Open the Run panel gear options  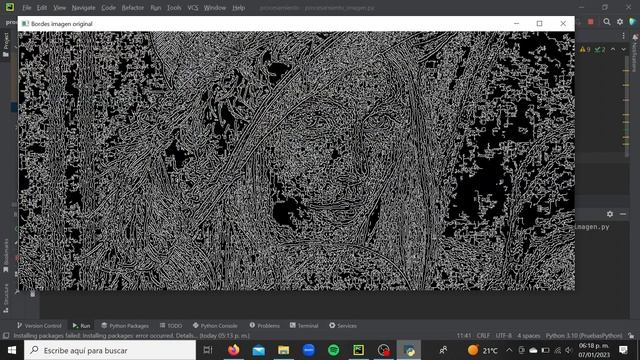(x=610, y=214)
